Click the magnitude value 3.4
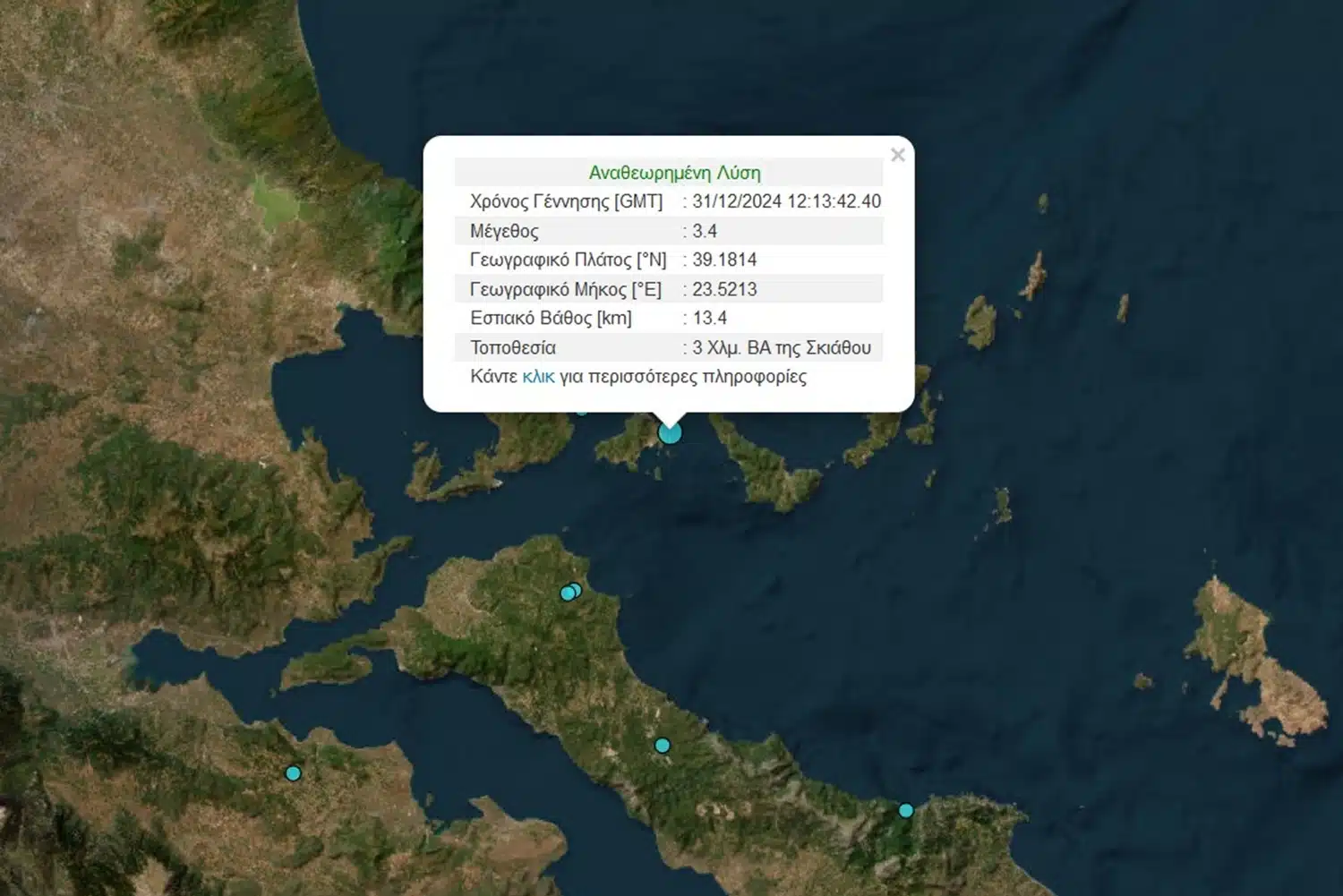The width and height of the screenshot is (1343, 896). coord(704,231)
